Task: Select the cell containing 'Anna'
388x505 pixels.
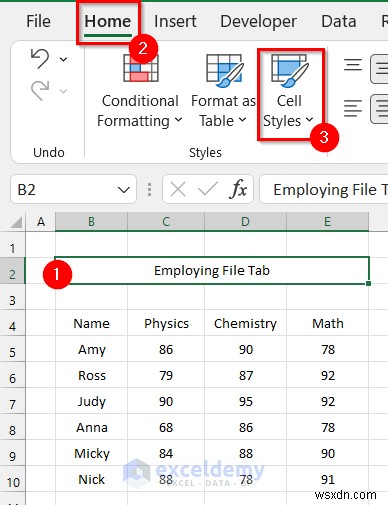Action: click(91, 427)
